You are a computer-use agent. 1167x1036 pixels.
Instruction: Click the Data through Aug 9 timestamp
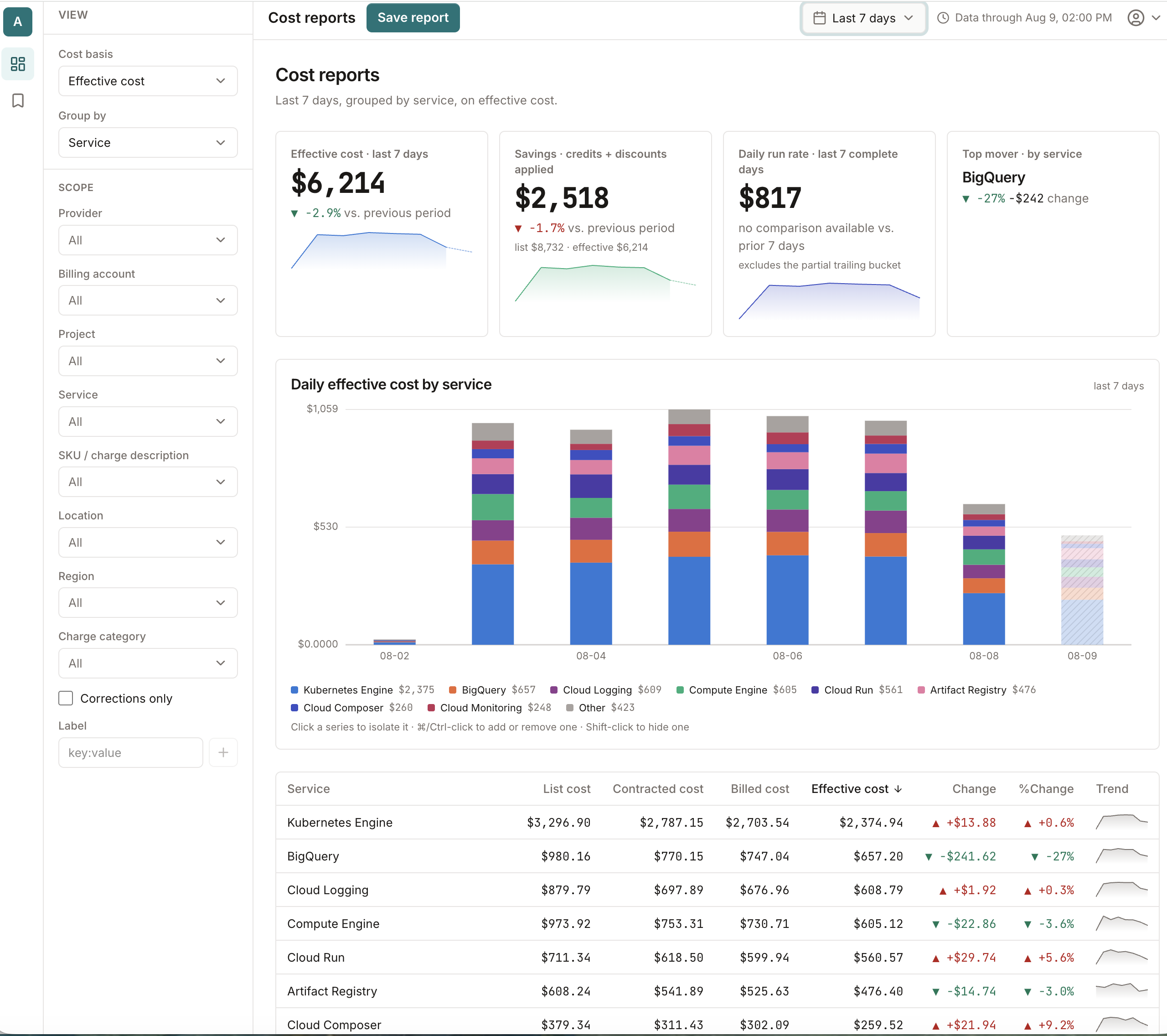[x=1033, y=18]
